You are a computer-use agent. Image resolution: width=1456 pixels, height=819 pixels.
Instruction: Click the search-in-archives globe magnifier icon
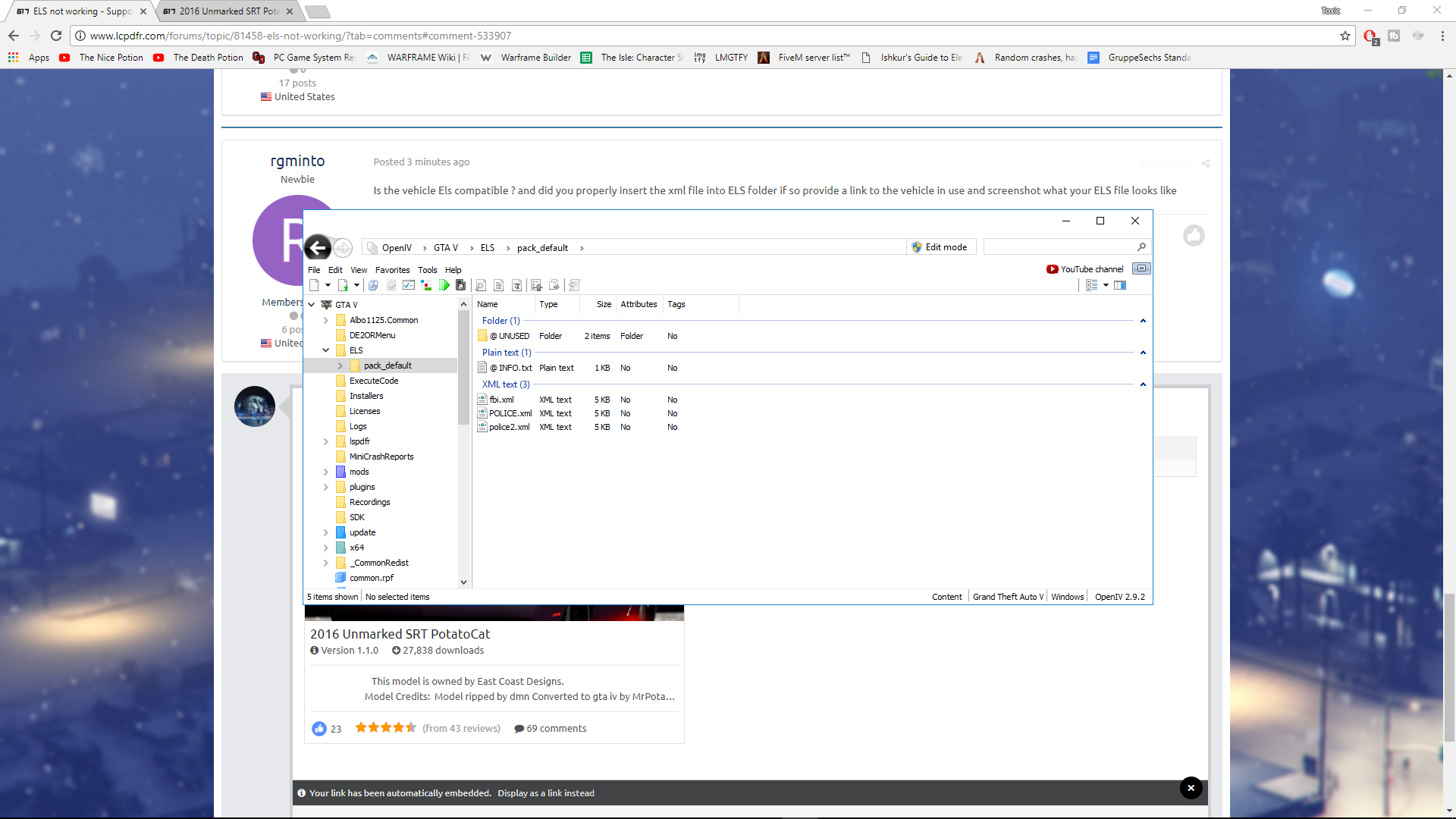tap(373, 285)
